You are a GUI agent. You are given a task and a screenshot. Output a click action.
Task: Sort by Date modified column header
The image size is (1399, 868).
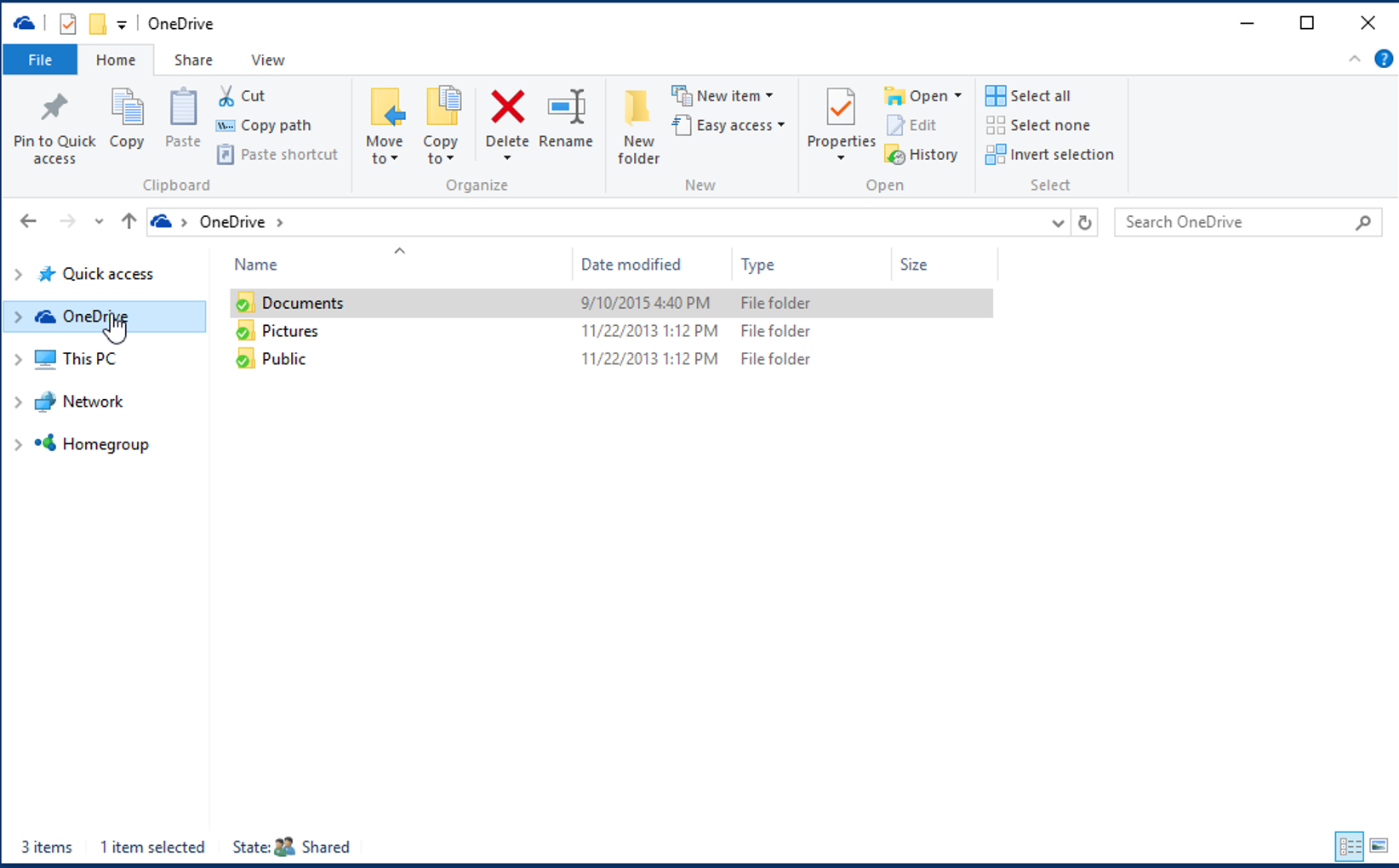point(652,265)
